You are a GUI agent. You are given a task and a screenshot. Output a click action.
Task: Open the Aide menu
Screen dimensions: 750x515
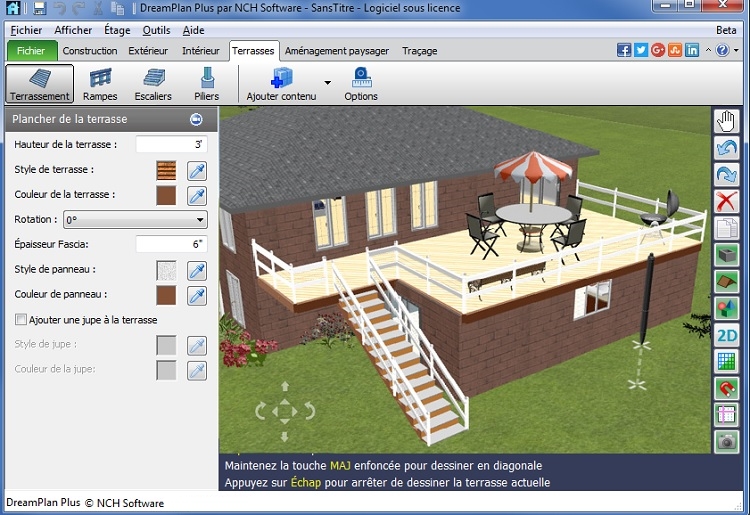(x=194, y=30)
